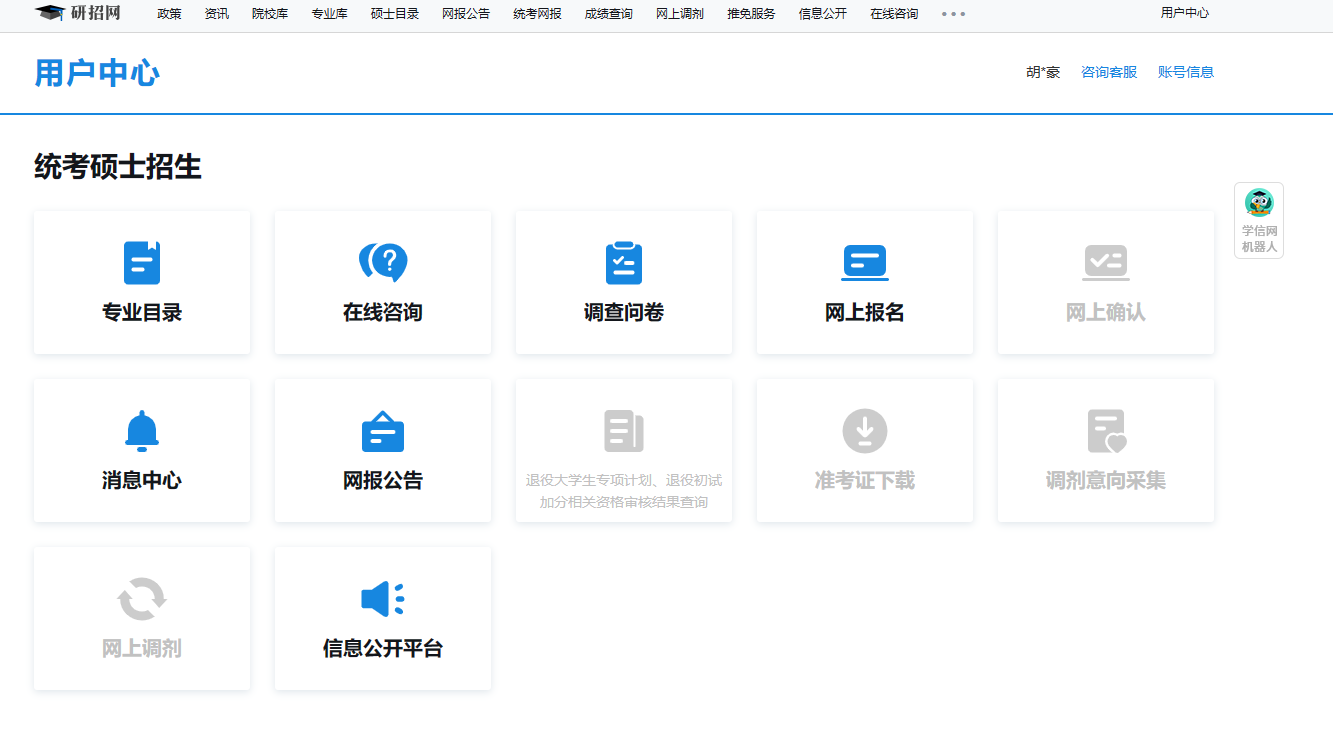This screenshot has height=748, width=1333.
Task: Click the 信息公开平台 speaker icon
Action: pyautogui.click(x=382, y=598)
